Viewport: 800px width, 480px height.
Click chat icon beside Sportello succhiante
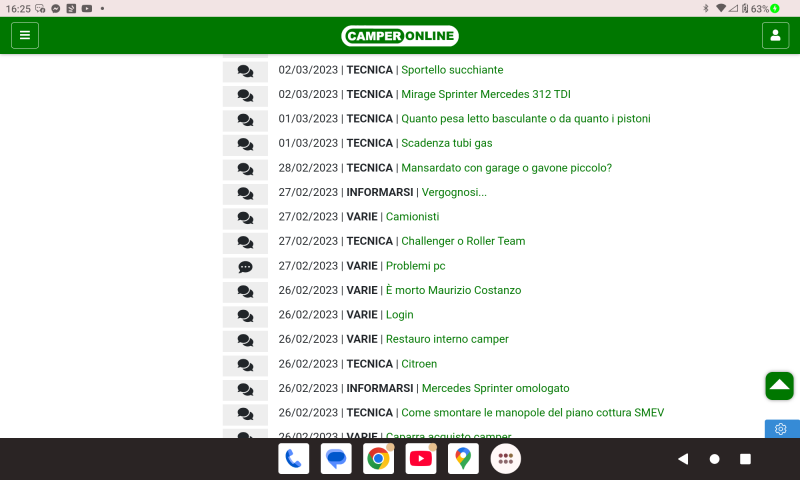pos(245,70)
